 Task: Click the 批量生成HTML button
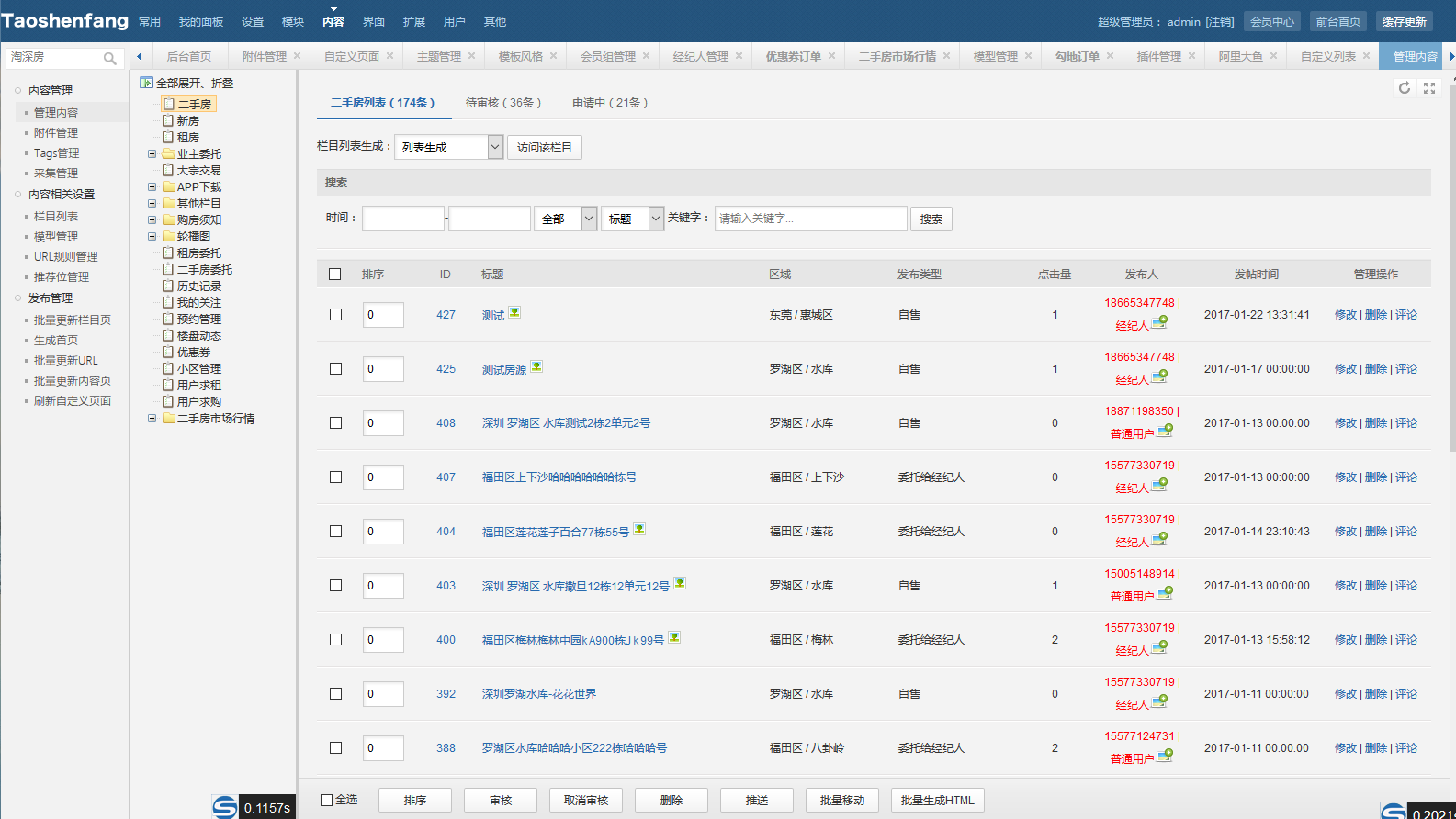coord(937,800)
